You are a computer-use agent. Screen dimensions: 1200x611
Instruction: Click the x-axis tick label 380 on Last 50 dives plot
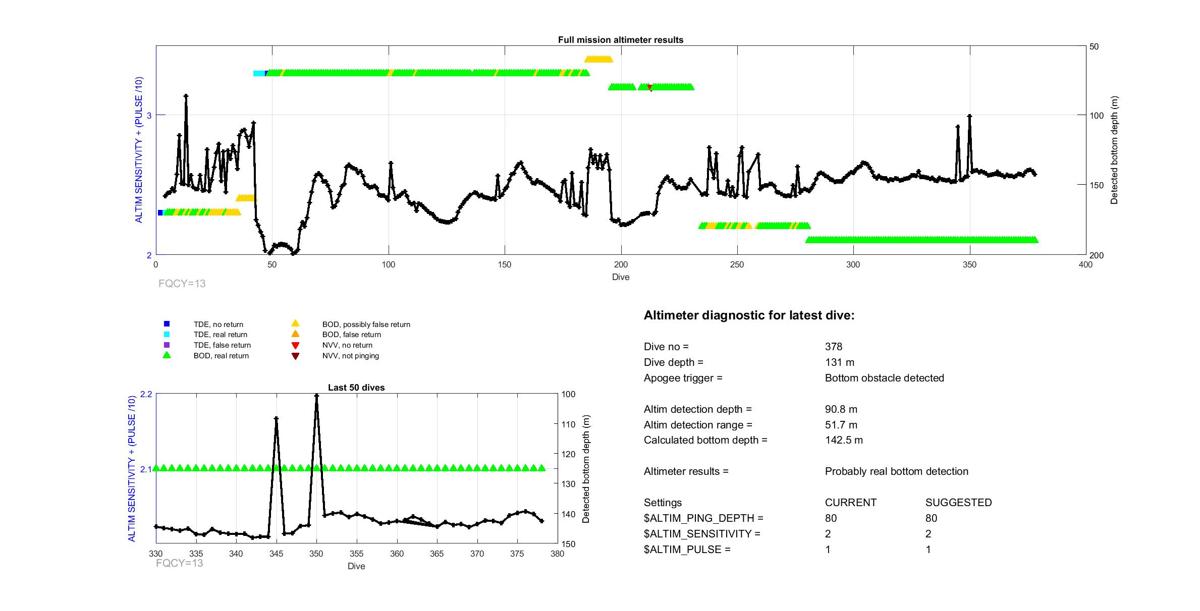pyautogui.click(x=557, y=553)
